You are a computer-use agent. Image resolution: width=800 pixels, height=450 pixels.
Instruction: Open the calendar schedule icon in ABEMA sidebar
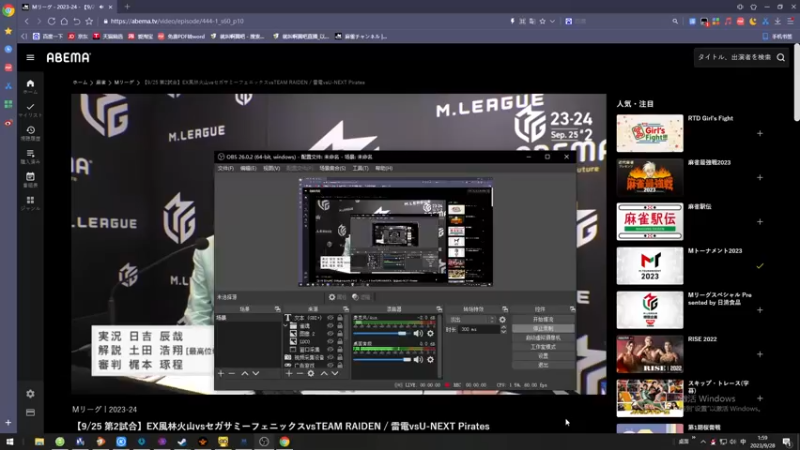(30, 179)
